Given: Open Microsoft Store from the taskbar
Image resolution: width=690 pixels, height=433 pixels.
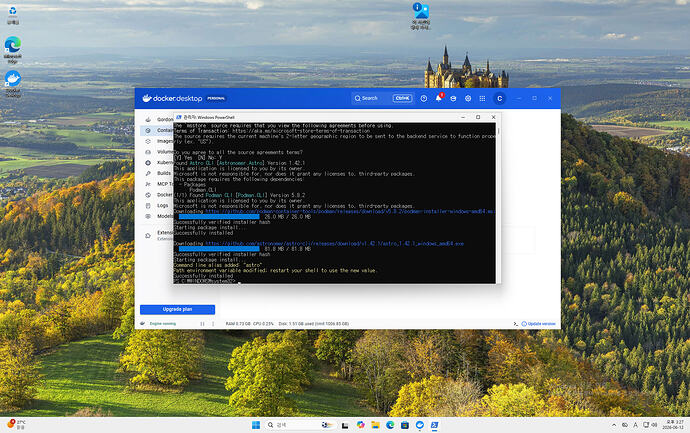Looking at the screenshot, I should 405,425.
